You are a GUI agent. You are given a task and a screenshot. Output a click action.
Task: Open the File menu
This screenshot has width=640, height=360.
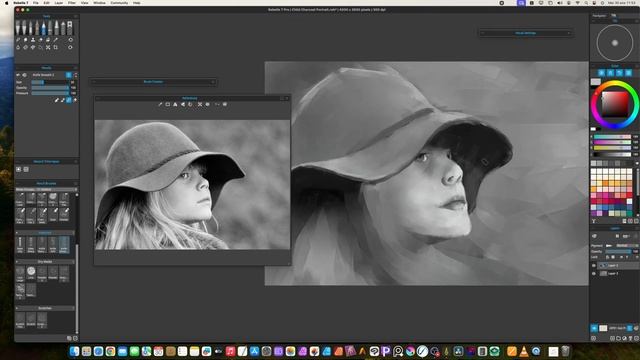(36, 2)
